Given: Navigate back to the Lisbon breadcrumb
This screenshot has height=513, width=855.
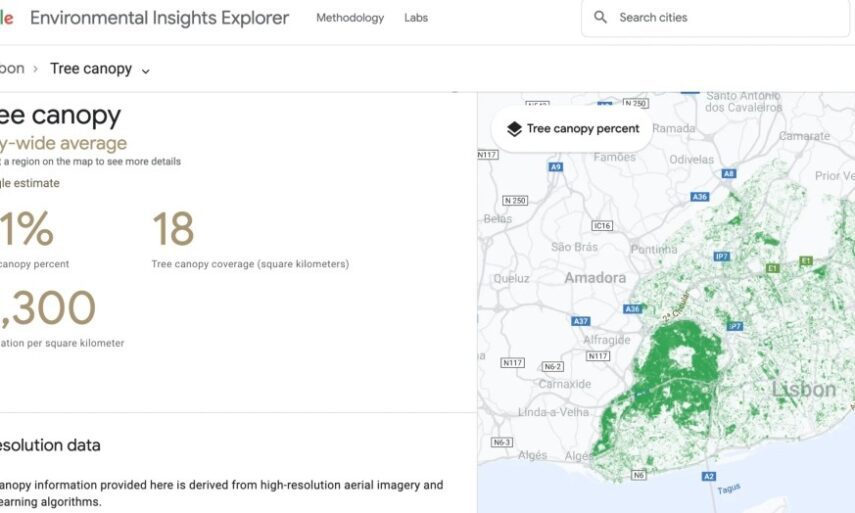Looking at the screenshot, I should (12, 69).
